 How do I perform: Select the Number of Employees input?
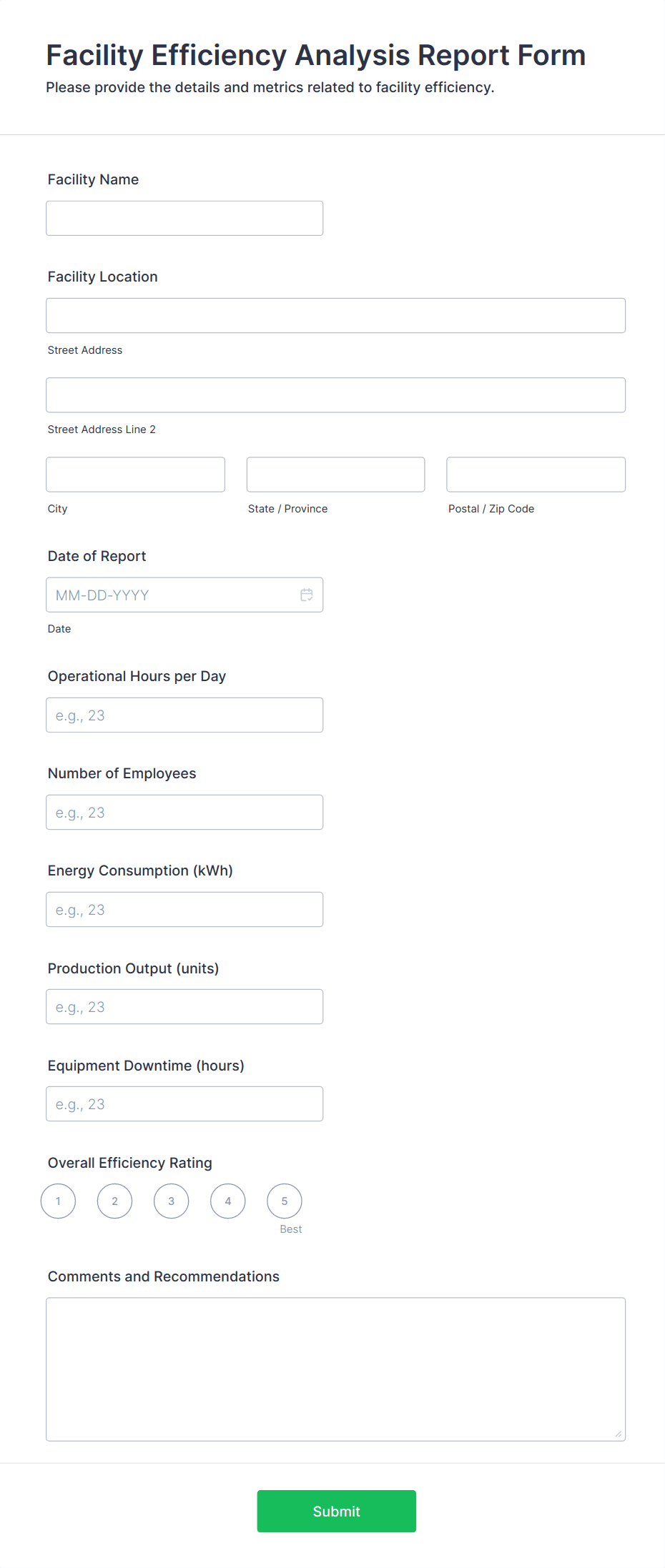pyautogui.click(x=184, y=812)
